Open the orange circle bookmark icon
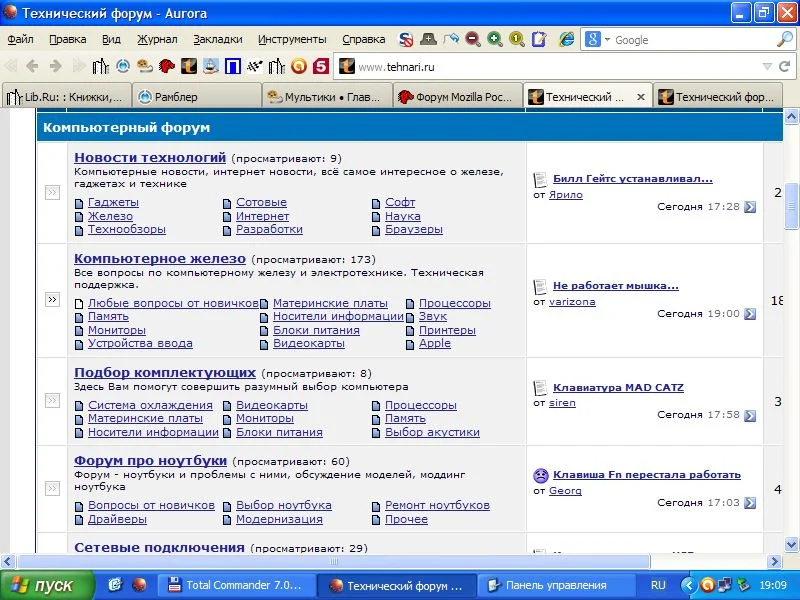This screenshot has height=600, width=800. (299, 66)
